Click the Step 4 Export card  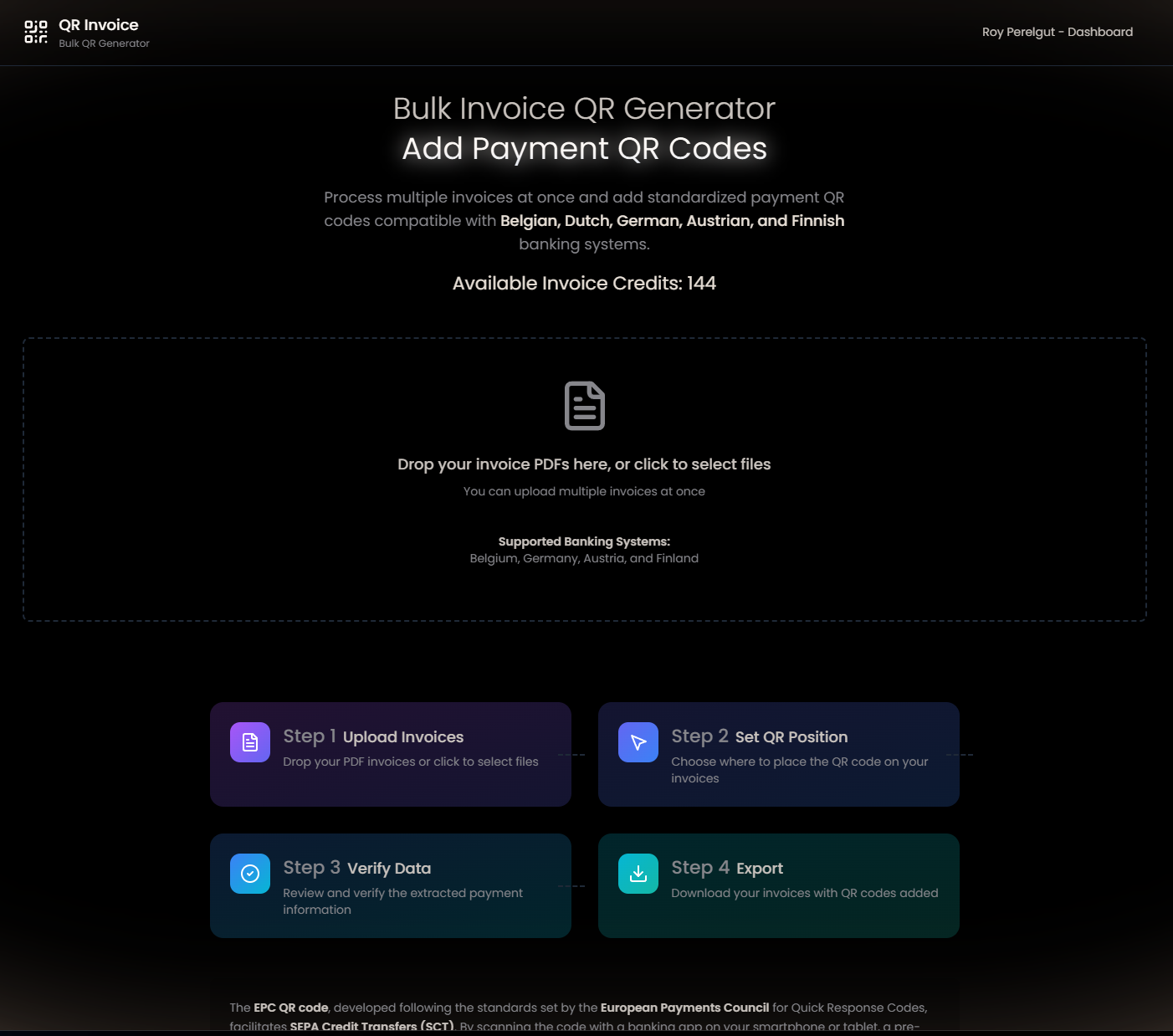pos(778,885)
